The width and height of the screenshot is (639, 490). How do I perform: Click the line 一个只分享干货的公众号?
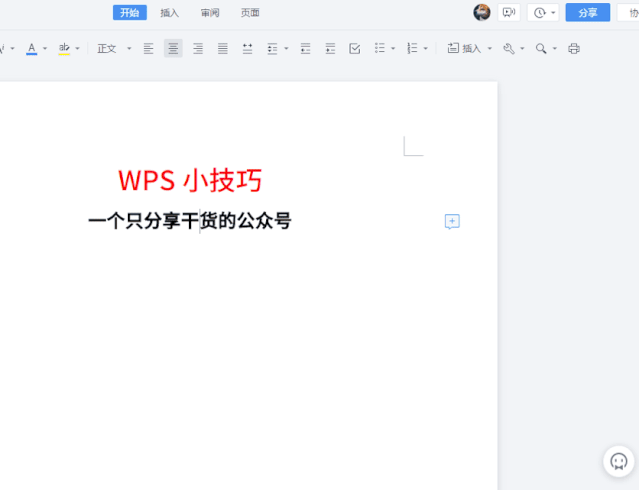tap(190, 221)
